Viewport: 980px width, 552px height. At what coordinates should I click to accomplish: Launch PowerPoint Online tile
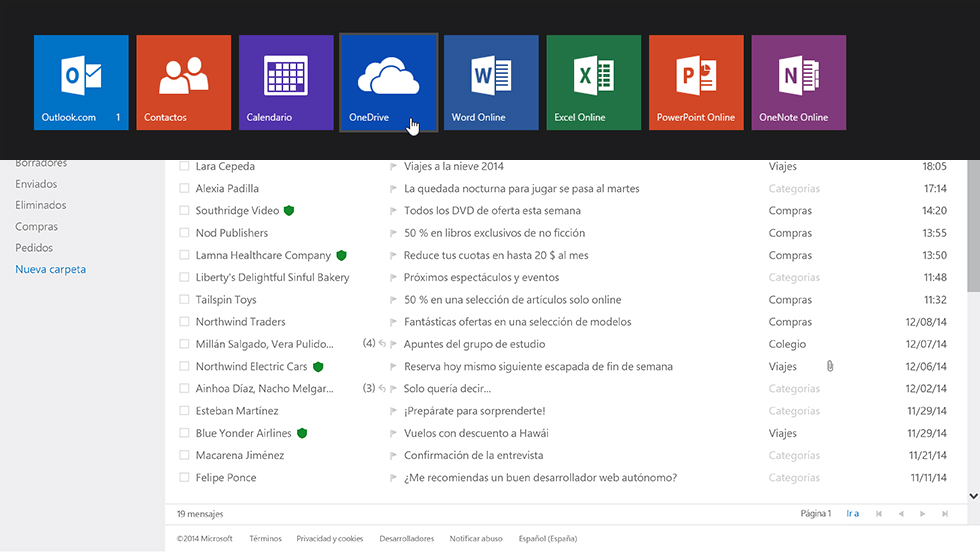(x=696, y=83)
